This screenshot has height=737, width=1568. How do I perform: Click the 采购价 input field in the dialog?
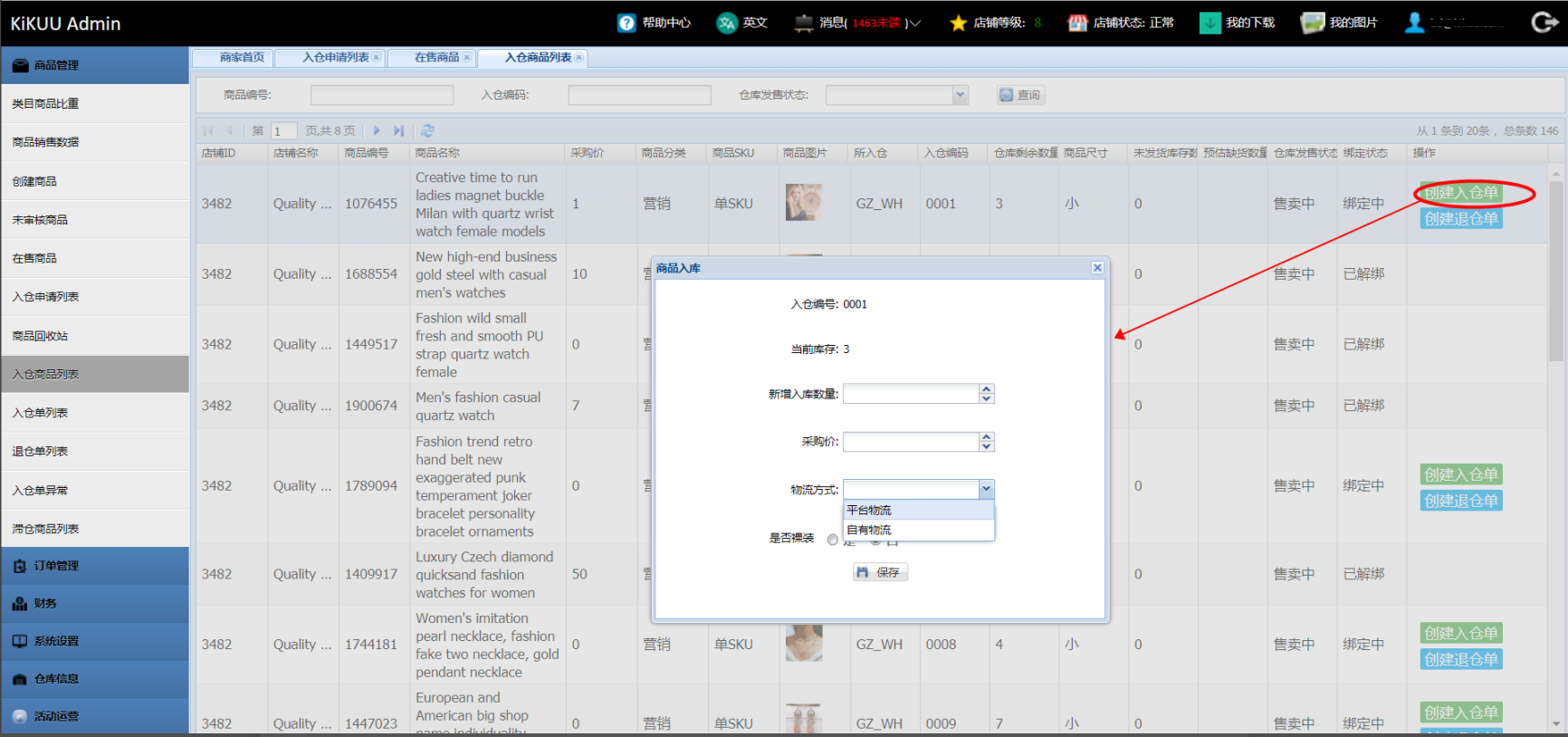(911, 442)
